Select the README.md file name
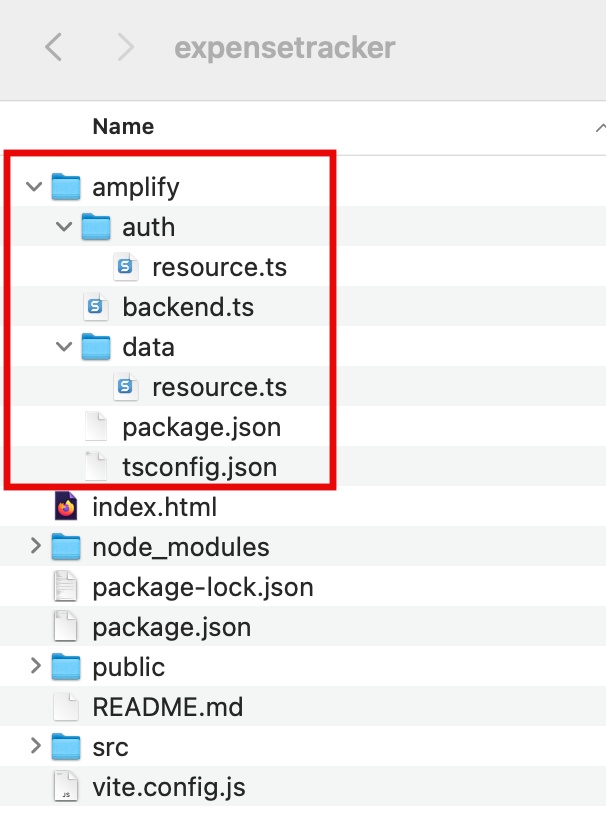 click(168, 708)
